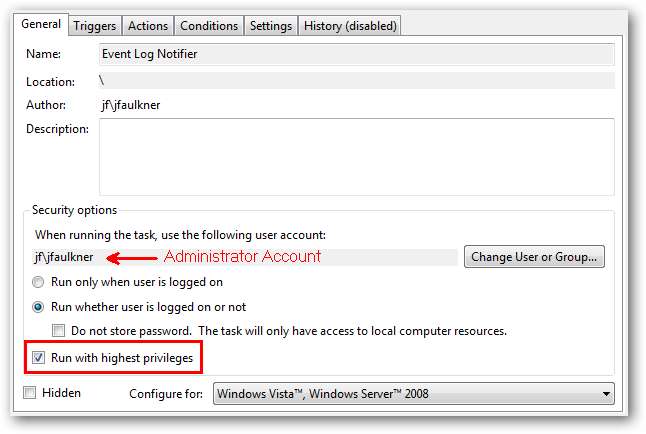Click the Change User or Group button

tap(535, 257)
